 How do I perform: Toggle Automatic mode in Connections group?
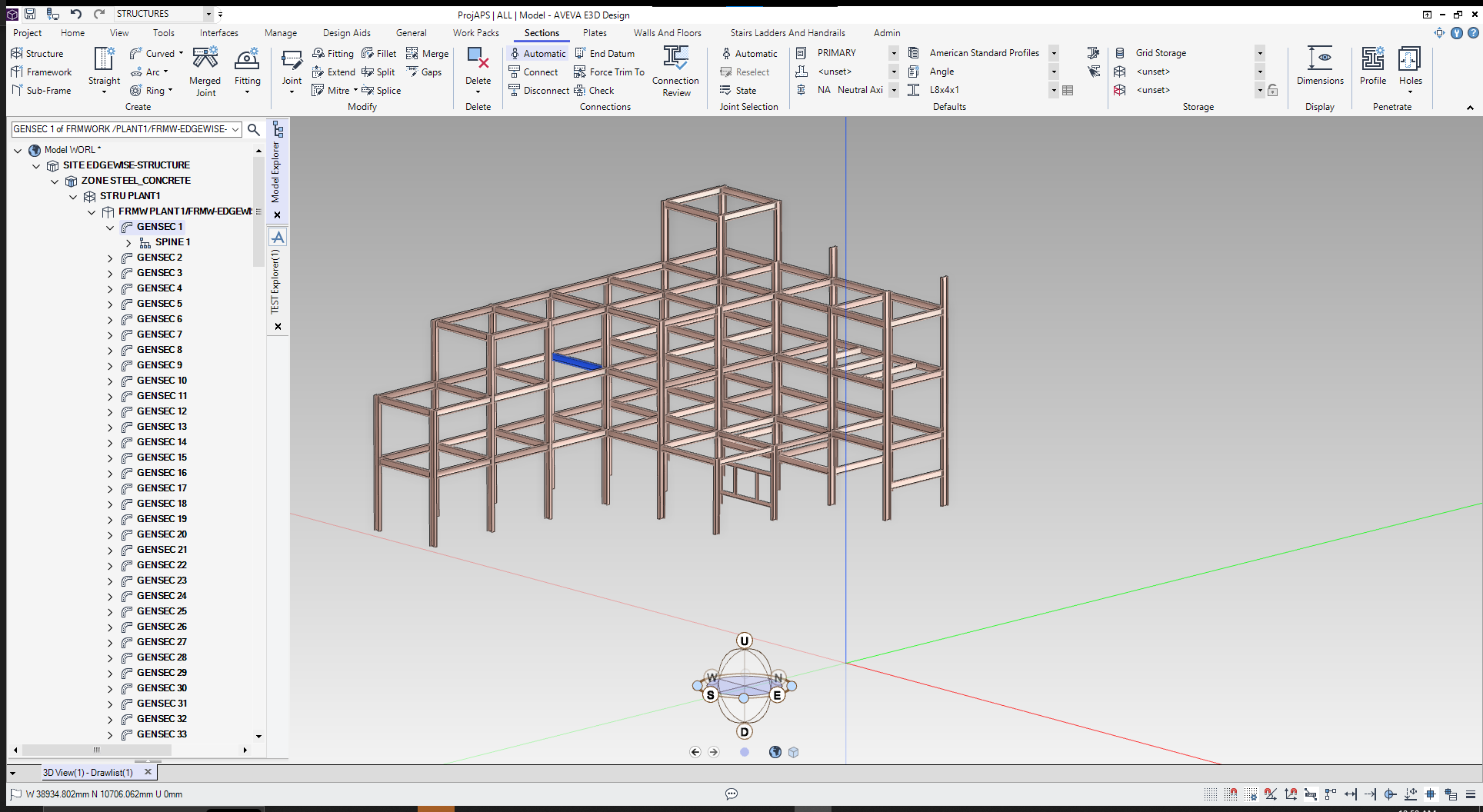pyautogui.click(x=538, y=53)
